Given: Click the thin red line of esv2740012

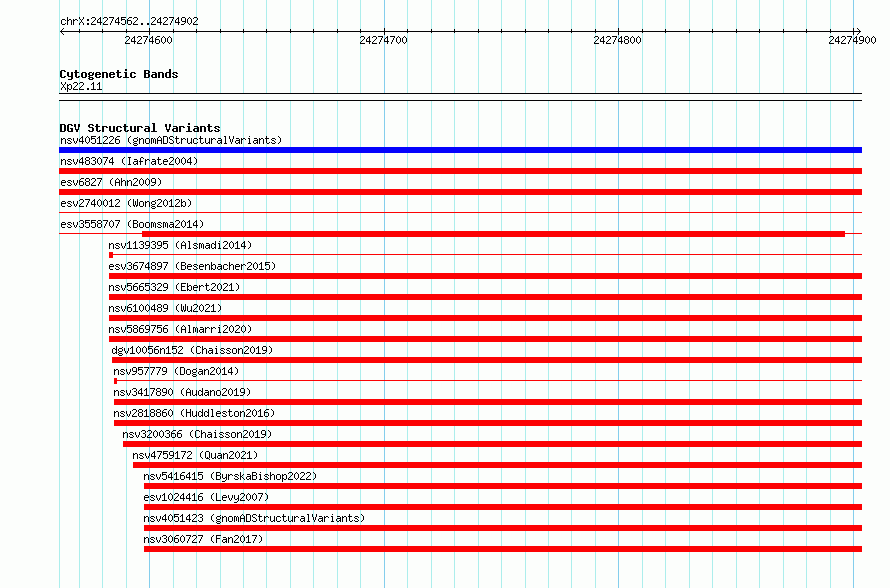Looking at the screenshot, I should tap(460, 213).
